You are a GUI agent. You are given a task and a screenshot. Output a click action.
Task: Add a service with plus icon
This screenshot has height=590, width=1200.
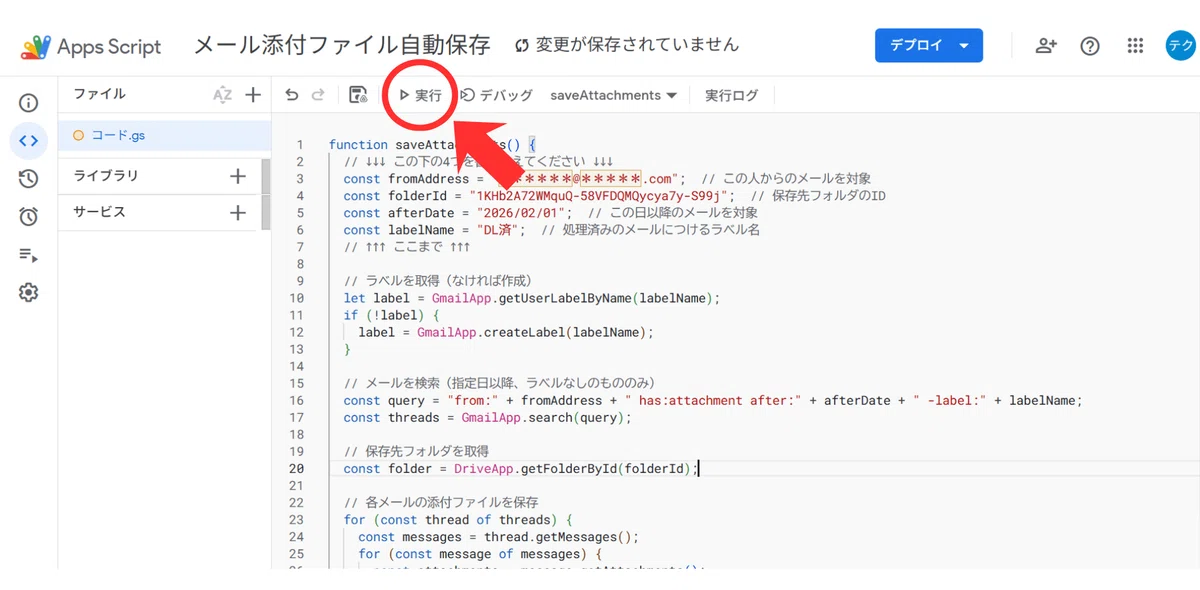[x=238, y=212]
